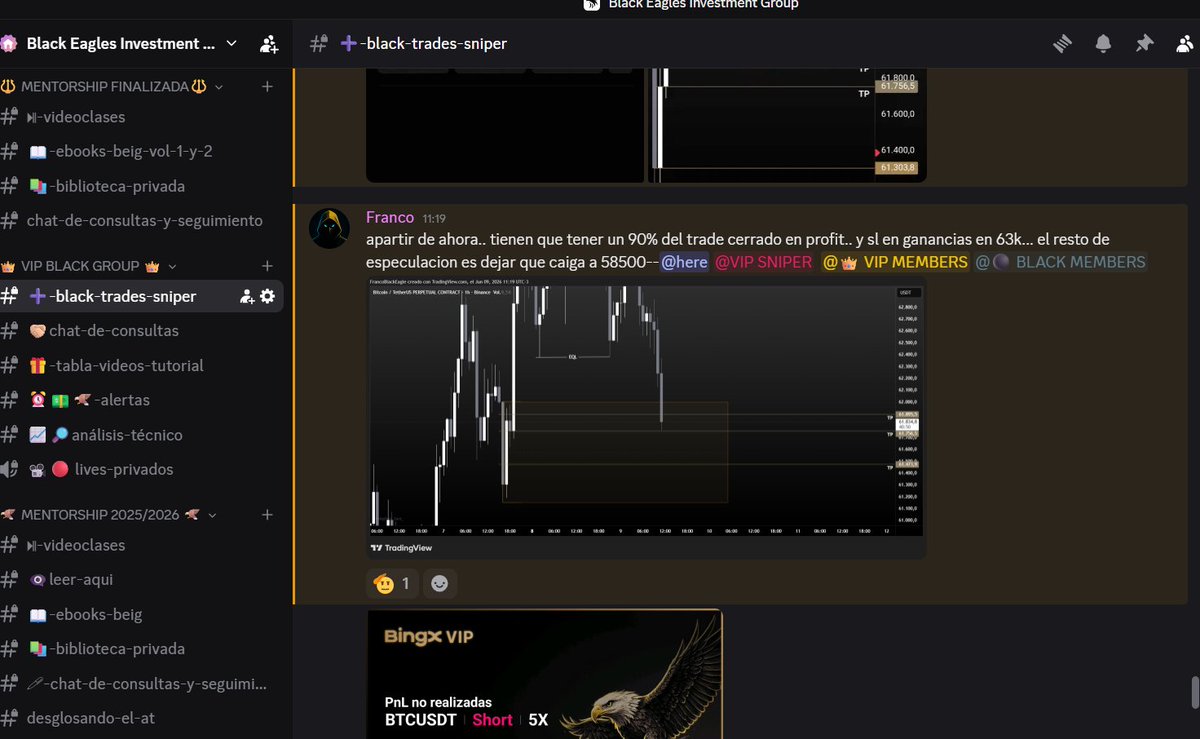Click the create invite icon for black-trades-sniper
Viewport: 1200px width, 739px height.
(247, 296)
